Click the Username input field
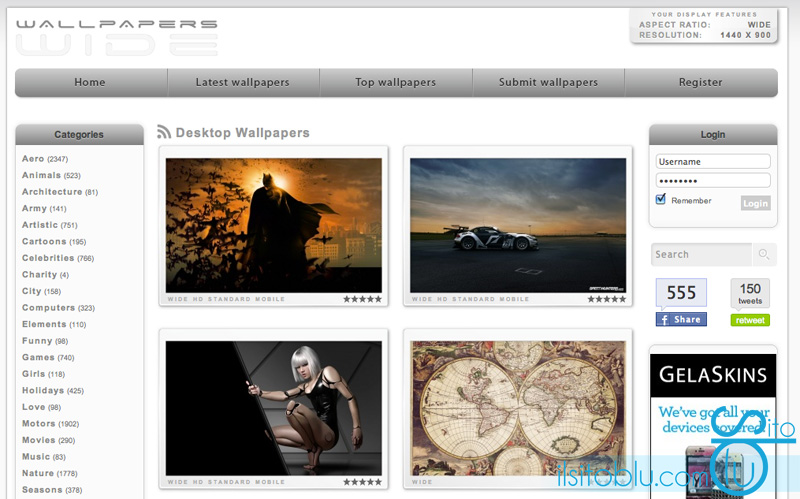 coord(713,162)
